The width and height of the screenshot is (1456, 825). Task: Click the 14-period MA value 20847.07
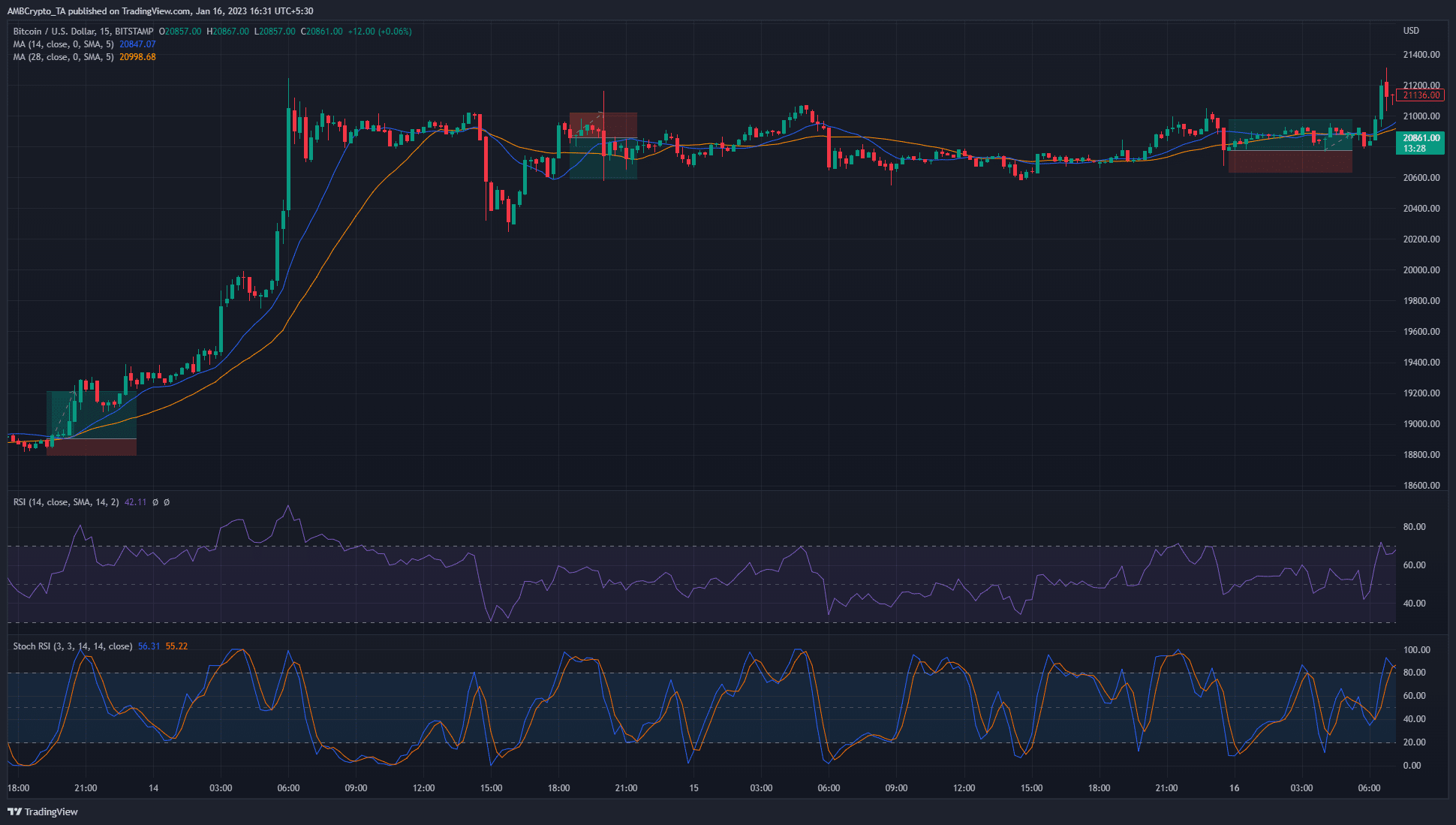coord(137,44)
